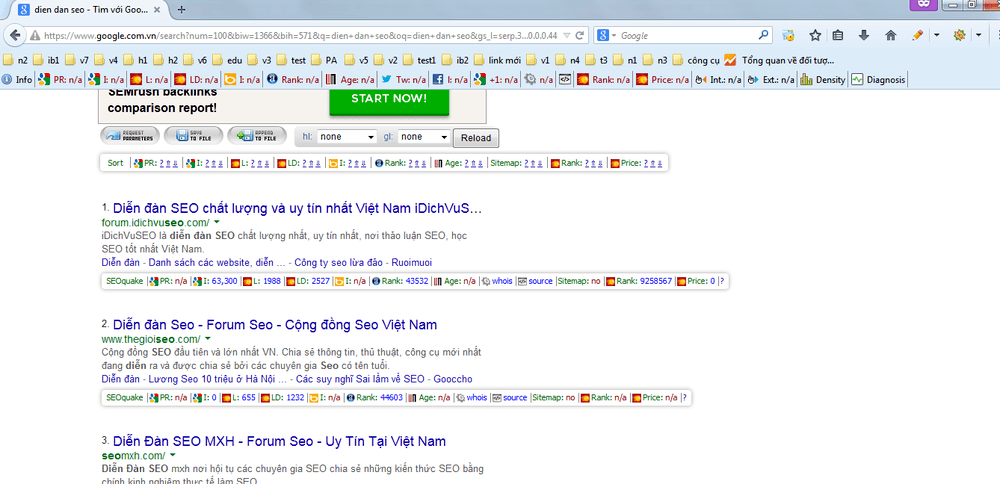
Task: Open the search engine selector dropdown in search box
Action: (608, 36)
